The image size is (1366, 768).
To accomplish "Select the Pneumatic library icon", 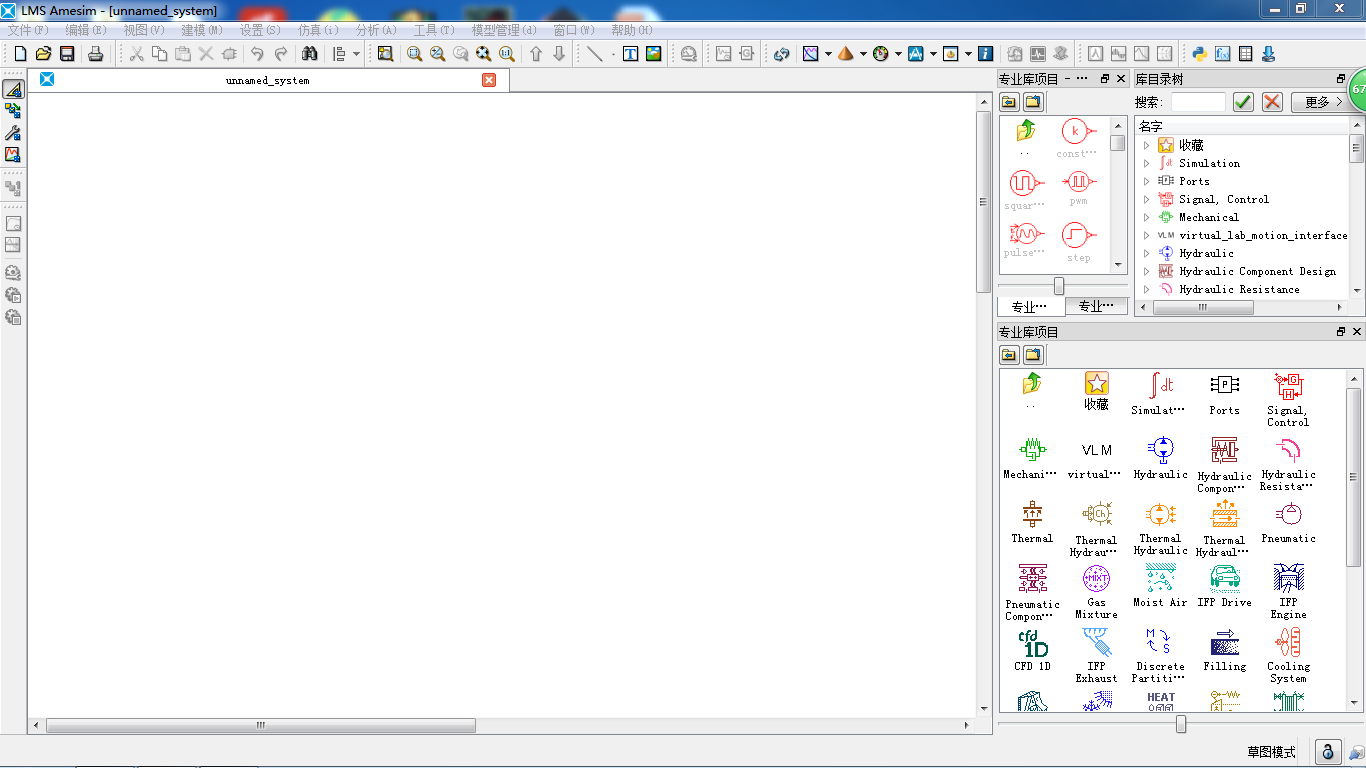I will click(1288, 515).
